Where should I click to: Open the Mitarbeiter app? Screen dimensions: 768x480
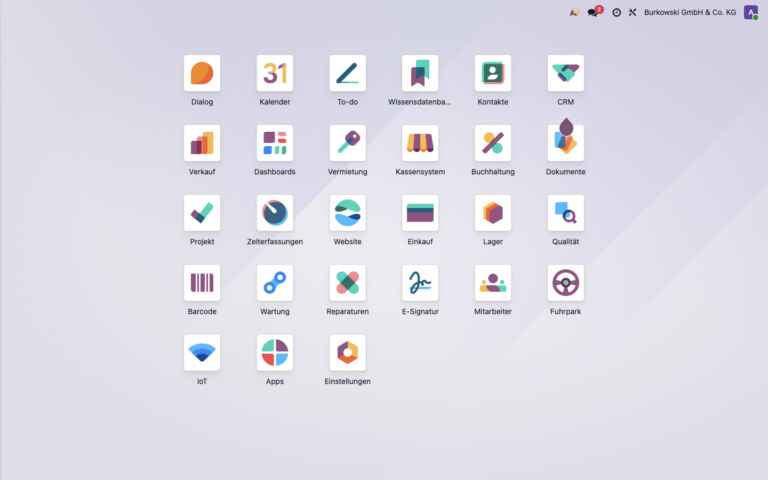[493, 283]
